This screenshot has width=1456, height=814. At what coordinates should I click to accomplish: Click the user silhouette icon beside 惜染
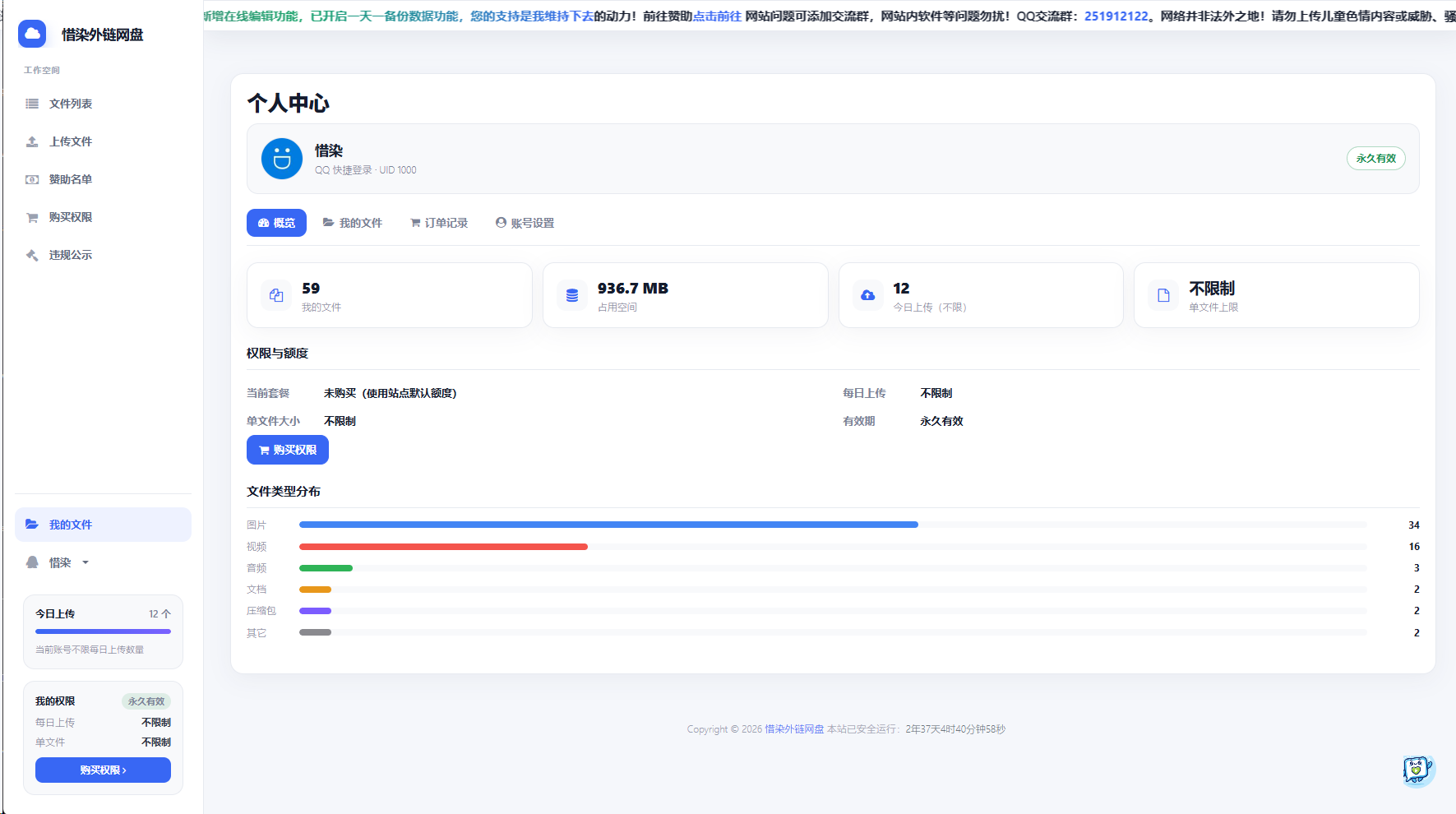pyautogui.click(x=32, y=562)
